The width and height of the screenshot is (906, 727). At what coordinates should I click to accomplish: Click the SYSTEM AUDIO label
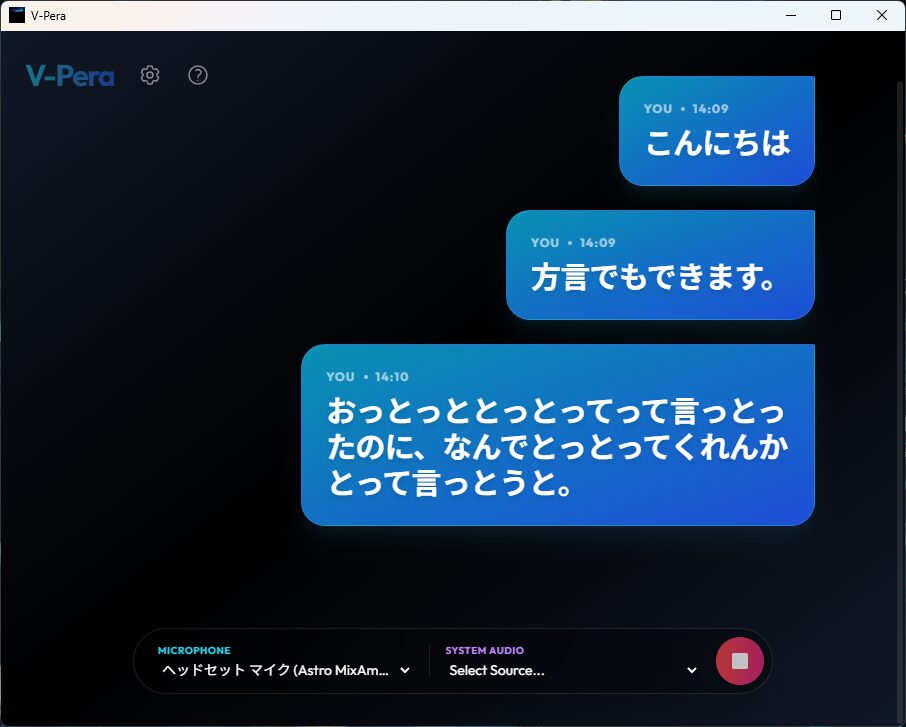coord(484,650)
